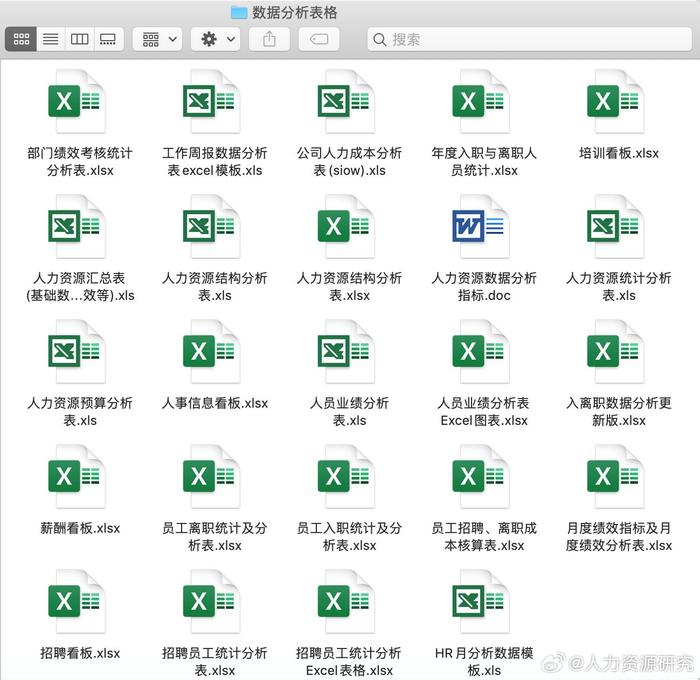
Task: Switch to icon view mode
Action: [21, 39]
